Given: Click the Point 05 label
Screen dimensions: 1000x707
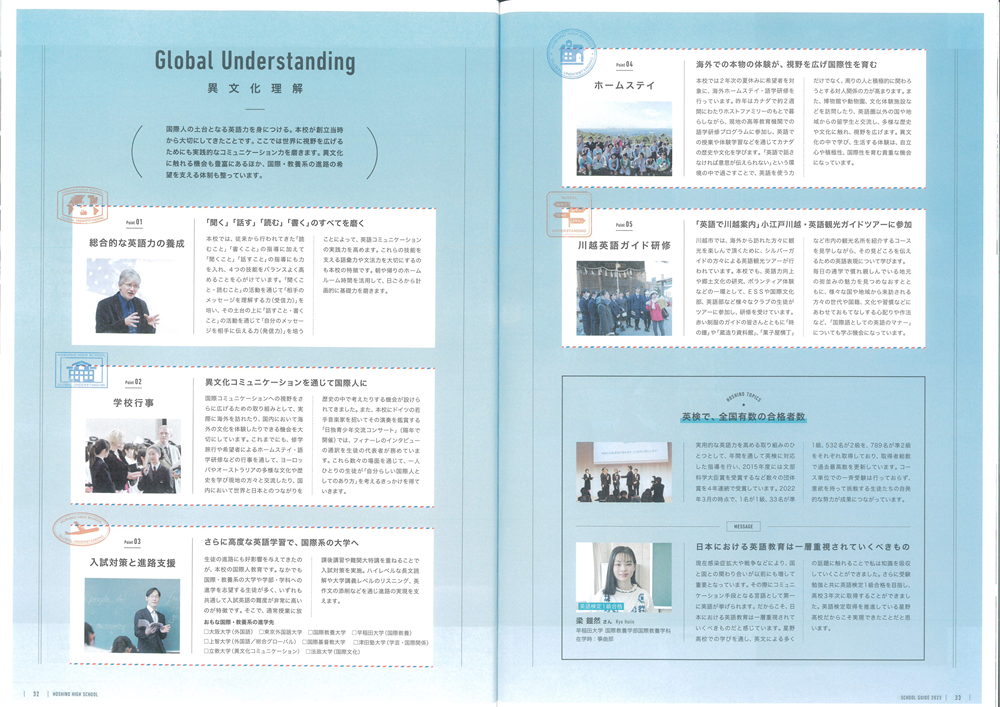Looking at the screenshot, I should pyautogui.click(x=624, y=224).
